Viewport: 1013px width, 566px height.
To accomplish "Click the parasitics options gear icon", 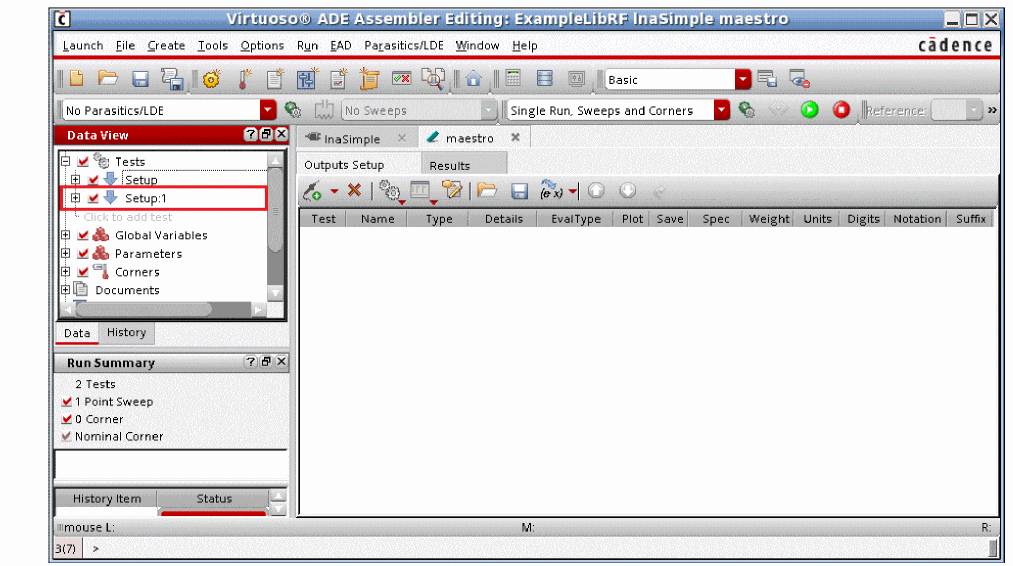I will coord(293,110).
